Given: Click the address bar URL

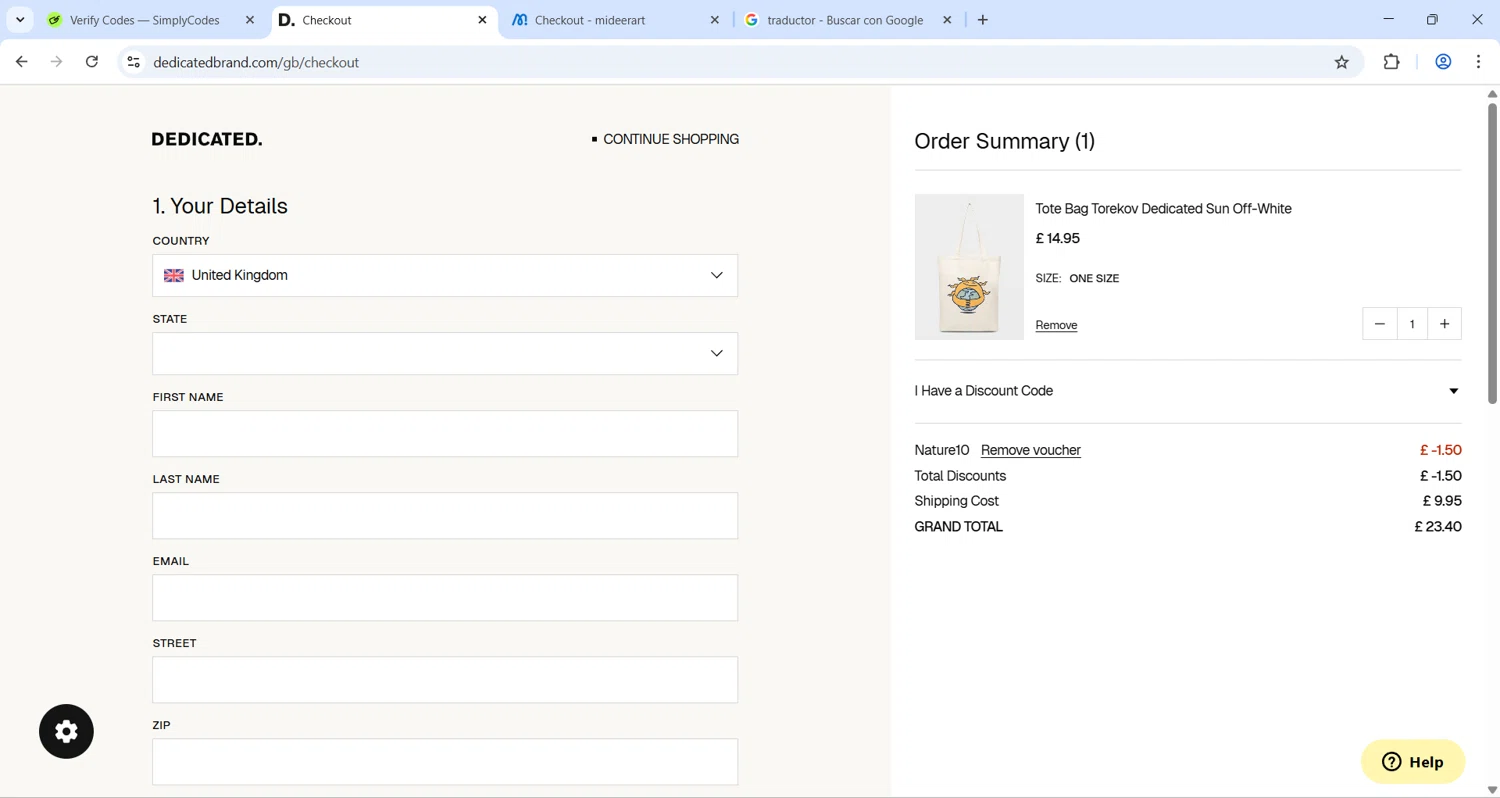Looking at the screenshot, I should 256,62.
